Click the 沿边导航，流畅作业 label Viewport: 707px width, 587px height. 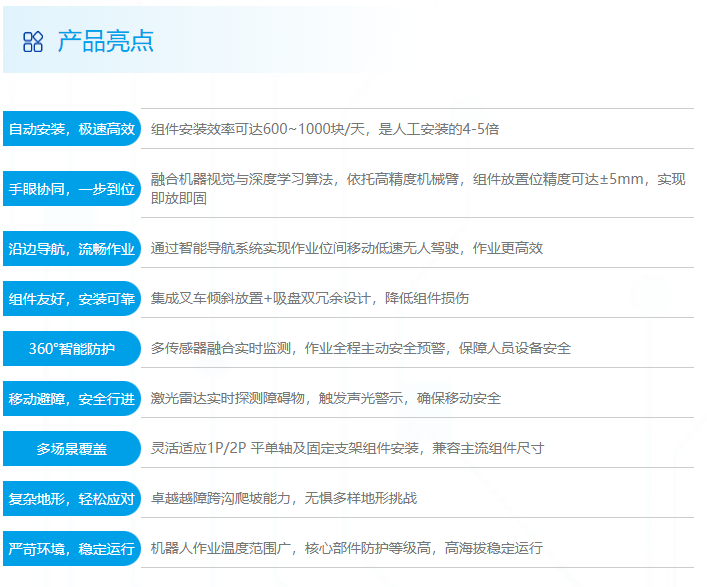click(71, 249)
